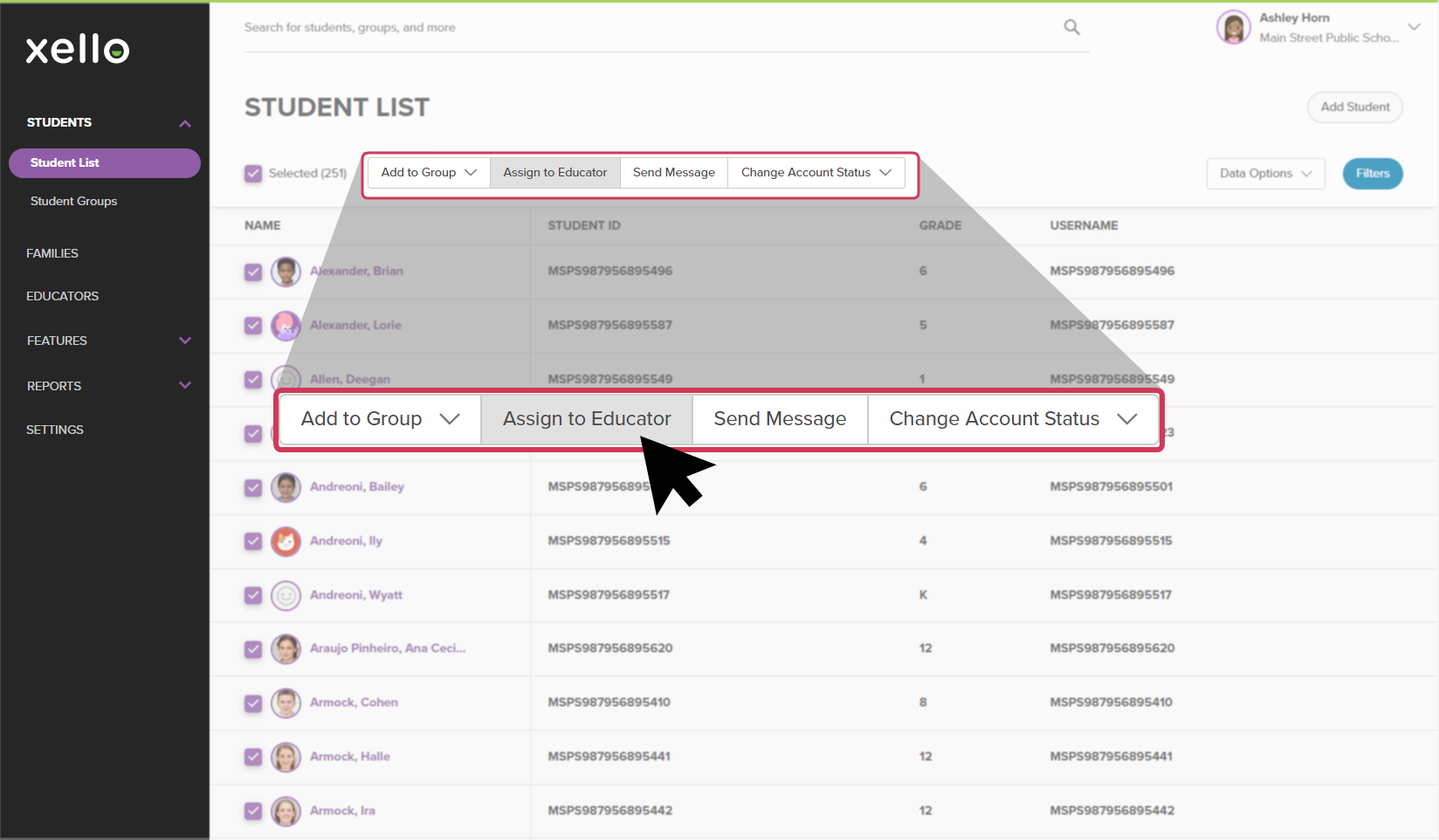Open Ana Ceci Araujo Pinheiro's avatar
1439x840 pixels.
(x=286, y=649)
